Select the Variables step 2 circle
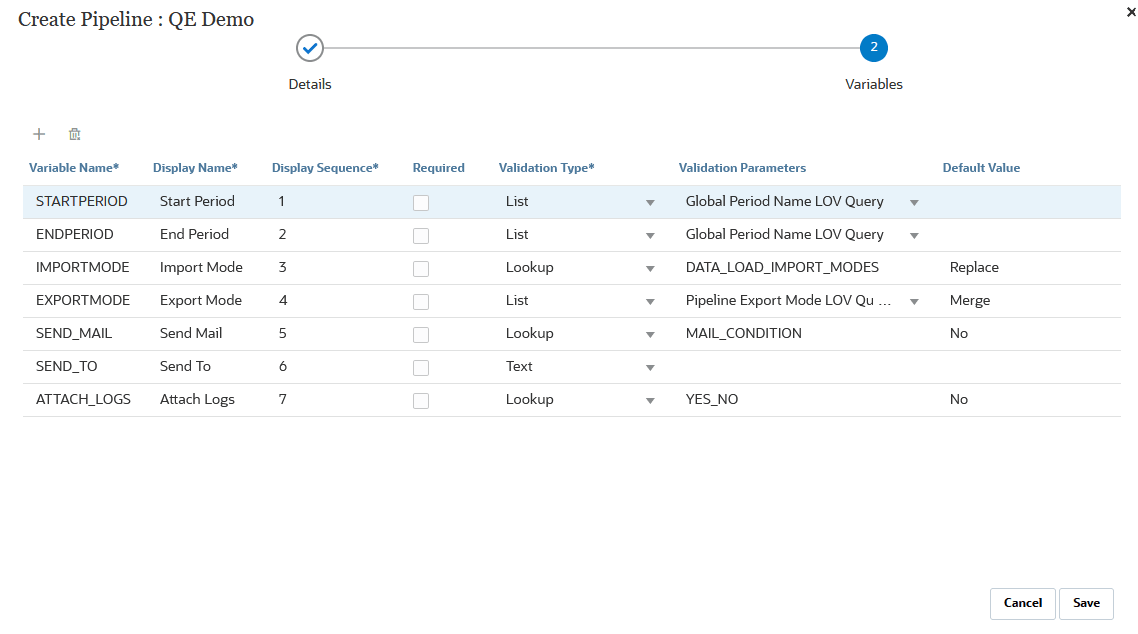 (873, 47)
